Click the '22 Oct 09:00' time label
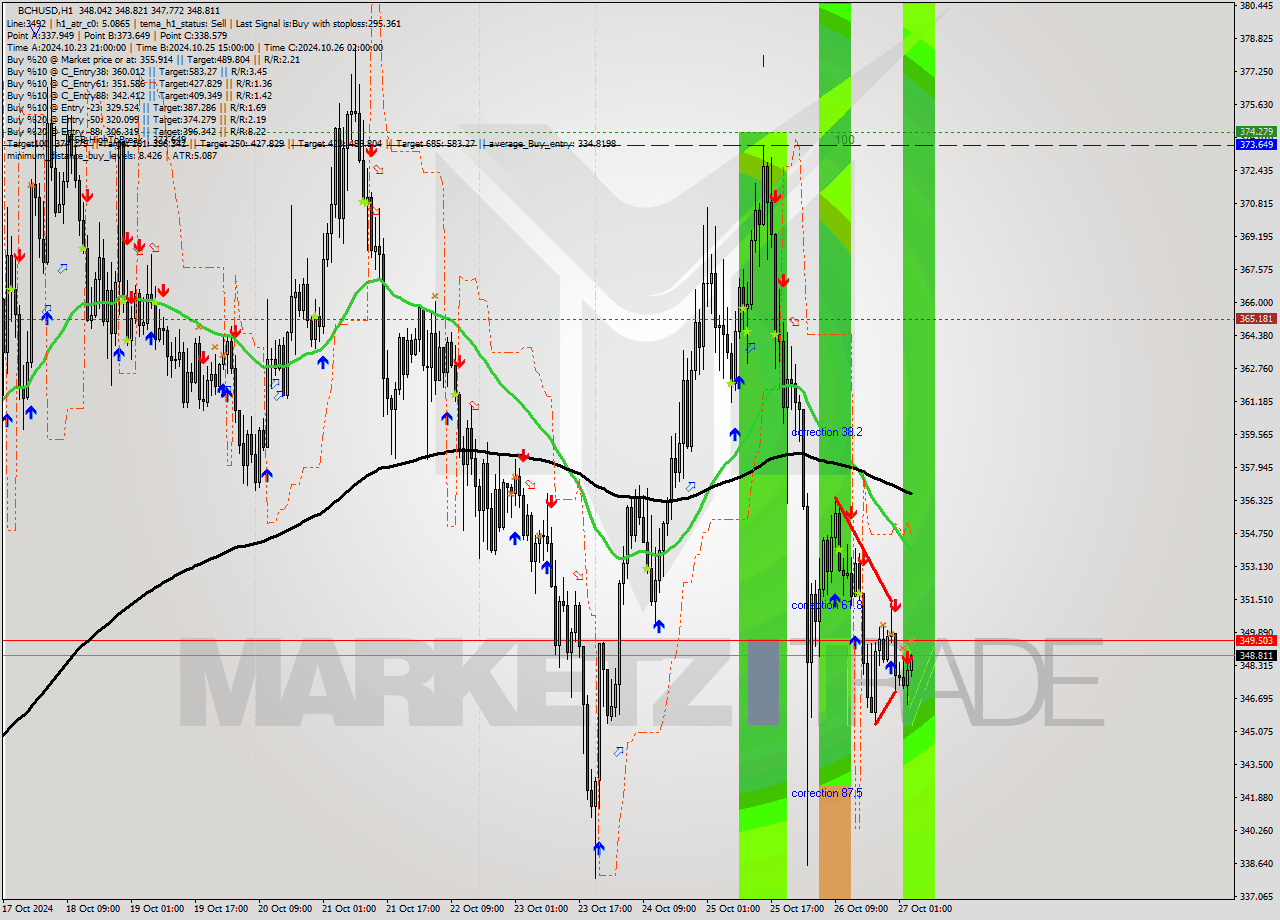Screen dimensions: 1280x920 coord(476,909)
